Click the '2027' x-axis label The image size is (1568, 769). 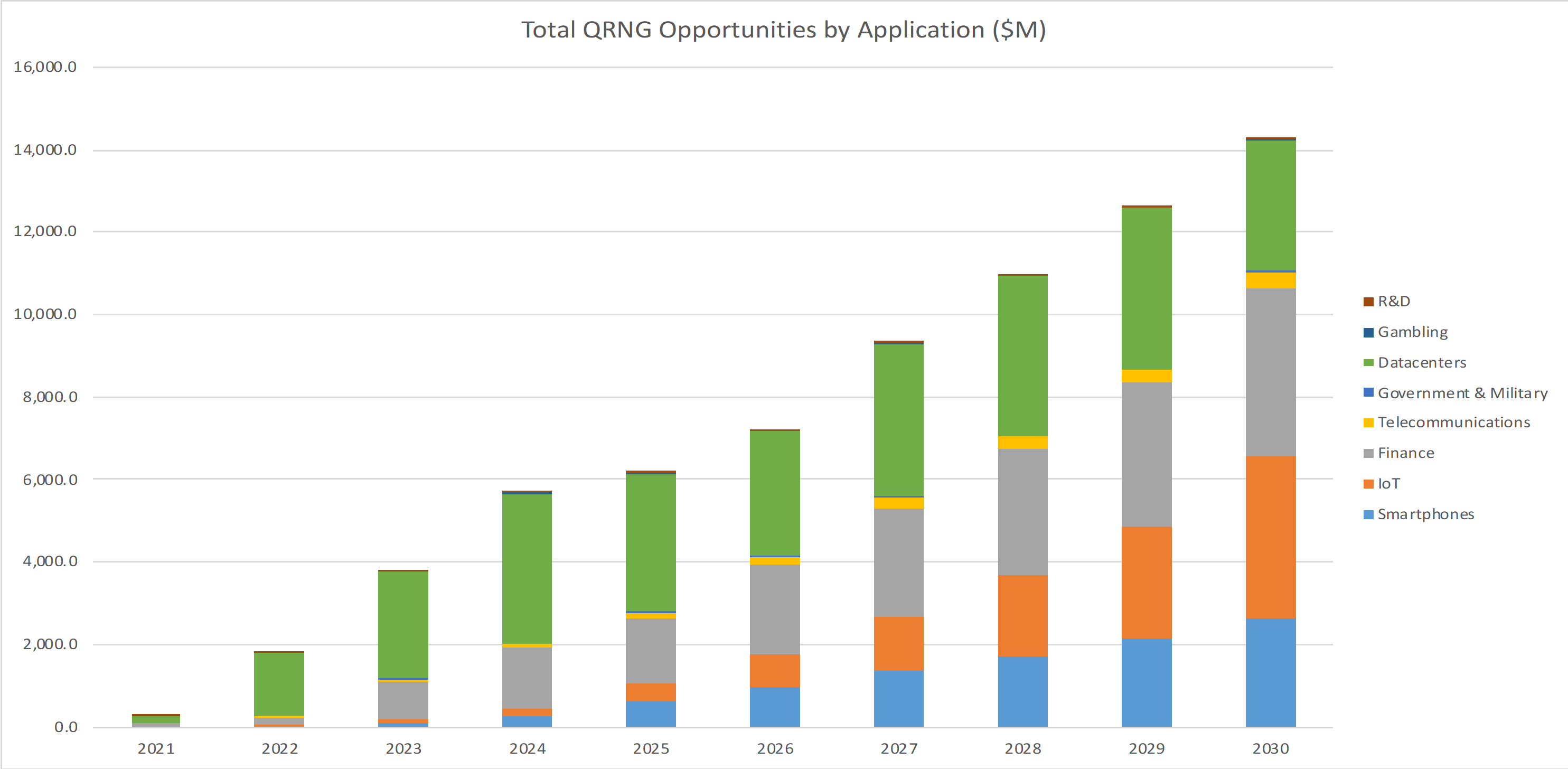tap(899, 749)
